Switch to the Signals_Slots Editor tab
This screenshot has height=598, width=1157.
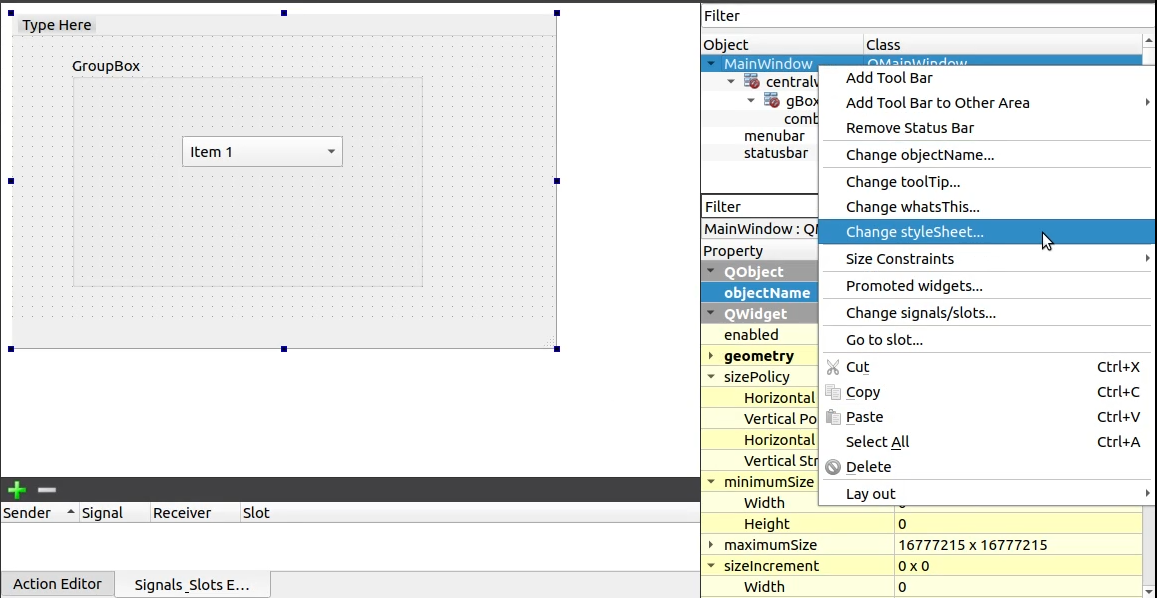[192, 585]
